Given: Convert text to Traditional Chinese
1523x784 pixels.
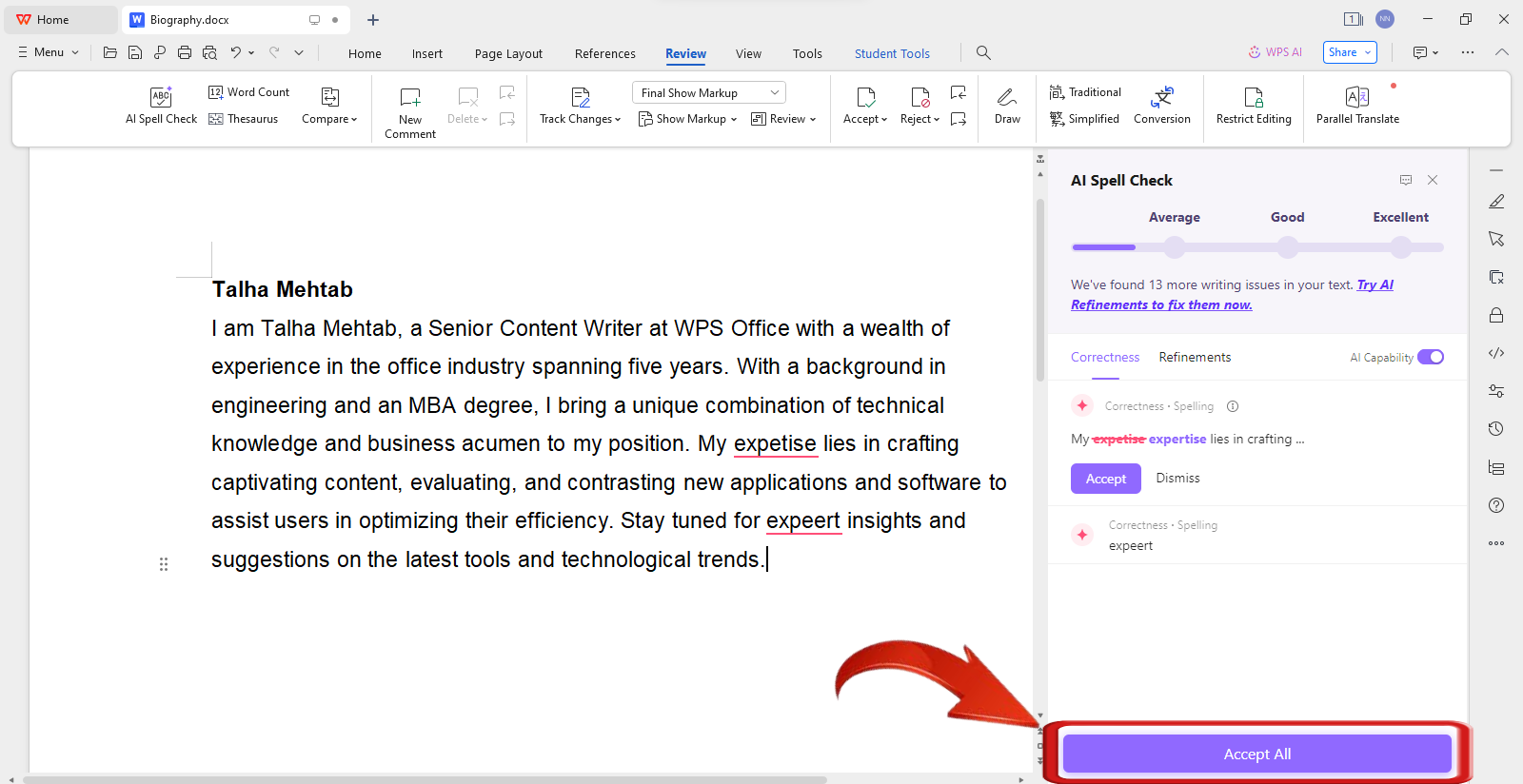Looking at the screenshot, I should tap(1085, 92).
